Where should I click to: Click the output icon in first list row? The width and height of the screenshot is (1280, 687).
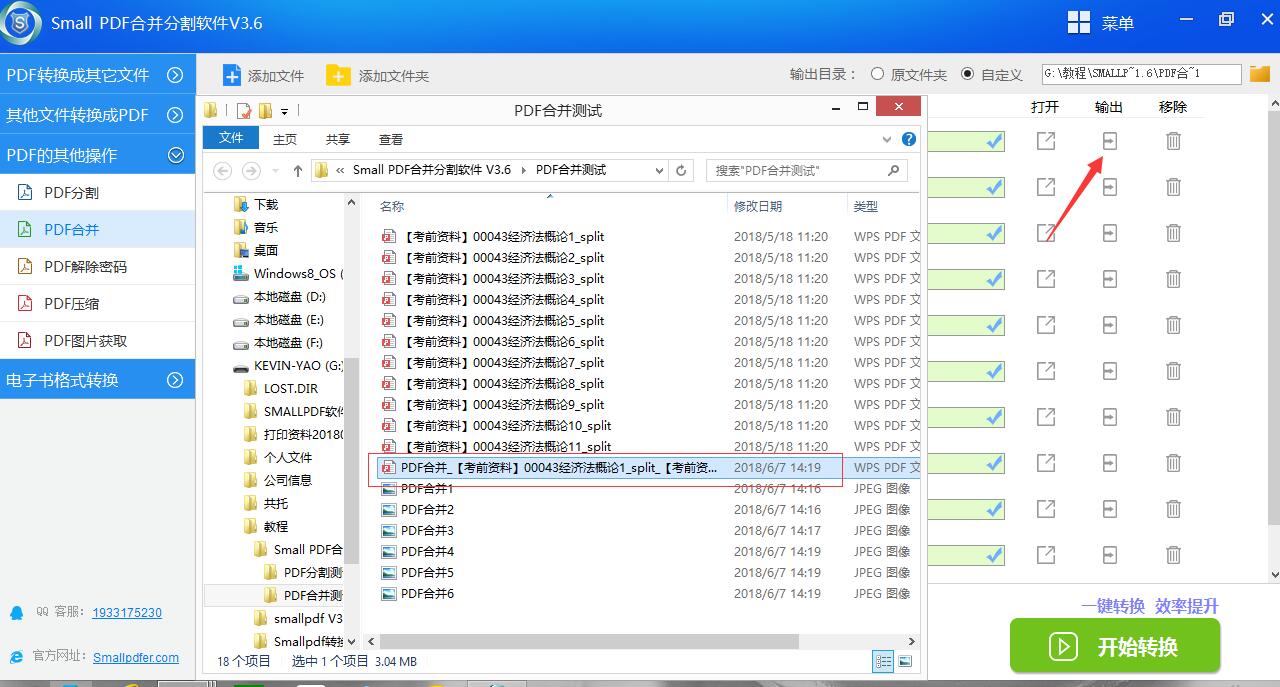tap(1109, 141)
